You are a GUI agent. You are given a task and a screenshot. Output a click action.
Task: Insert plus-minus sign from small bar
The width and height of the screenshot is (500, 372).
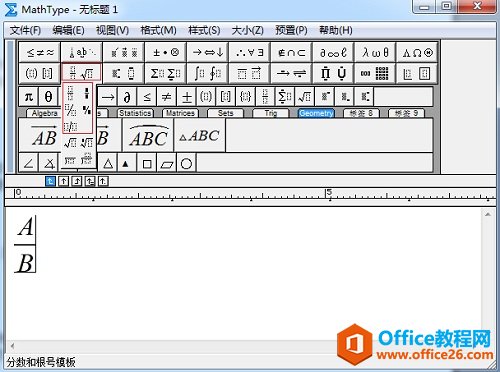[187, 97]
